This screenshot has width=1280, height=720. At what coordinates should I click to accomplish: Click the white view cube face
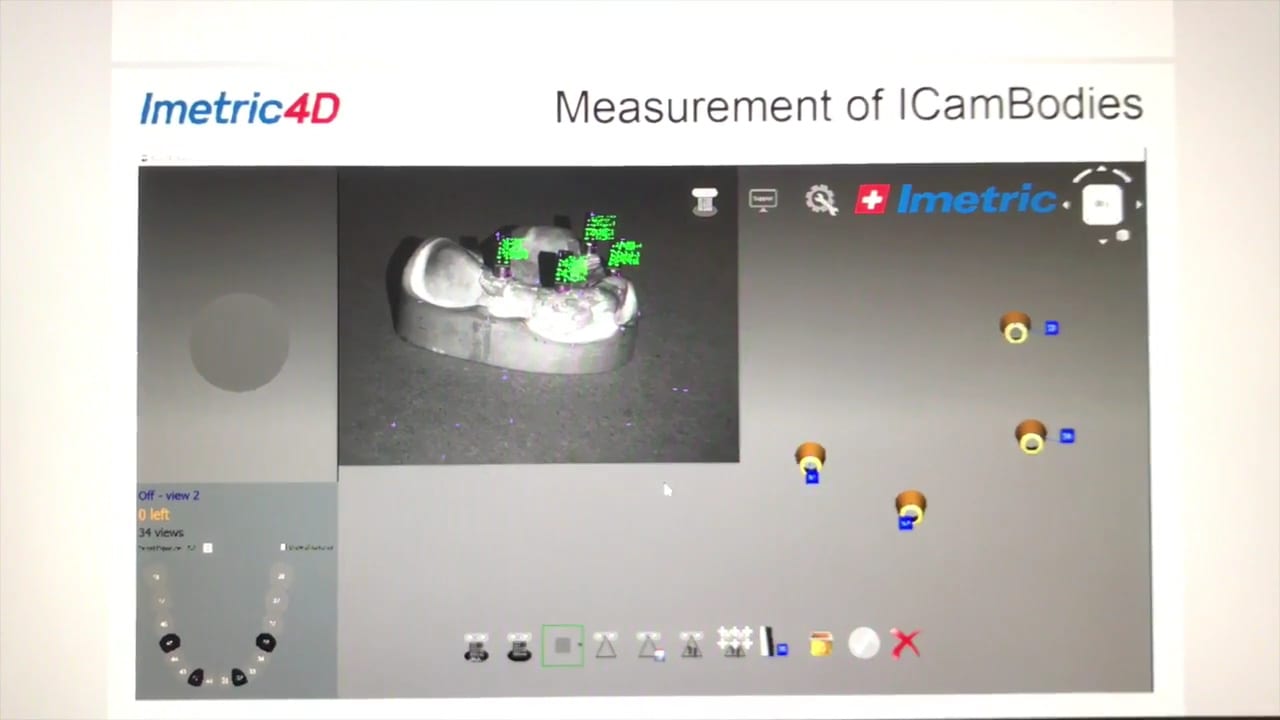[x=1102, y=204]
